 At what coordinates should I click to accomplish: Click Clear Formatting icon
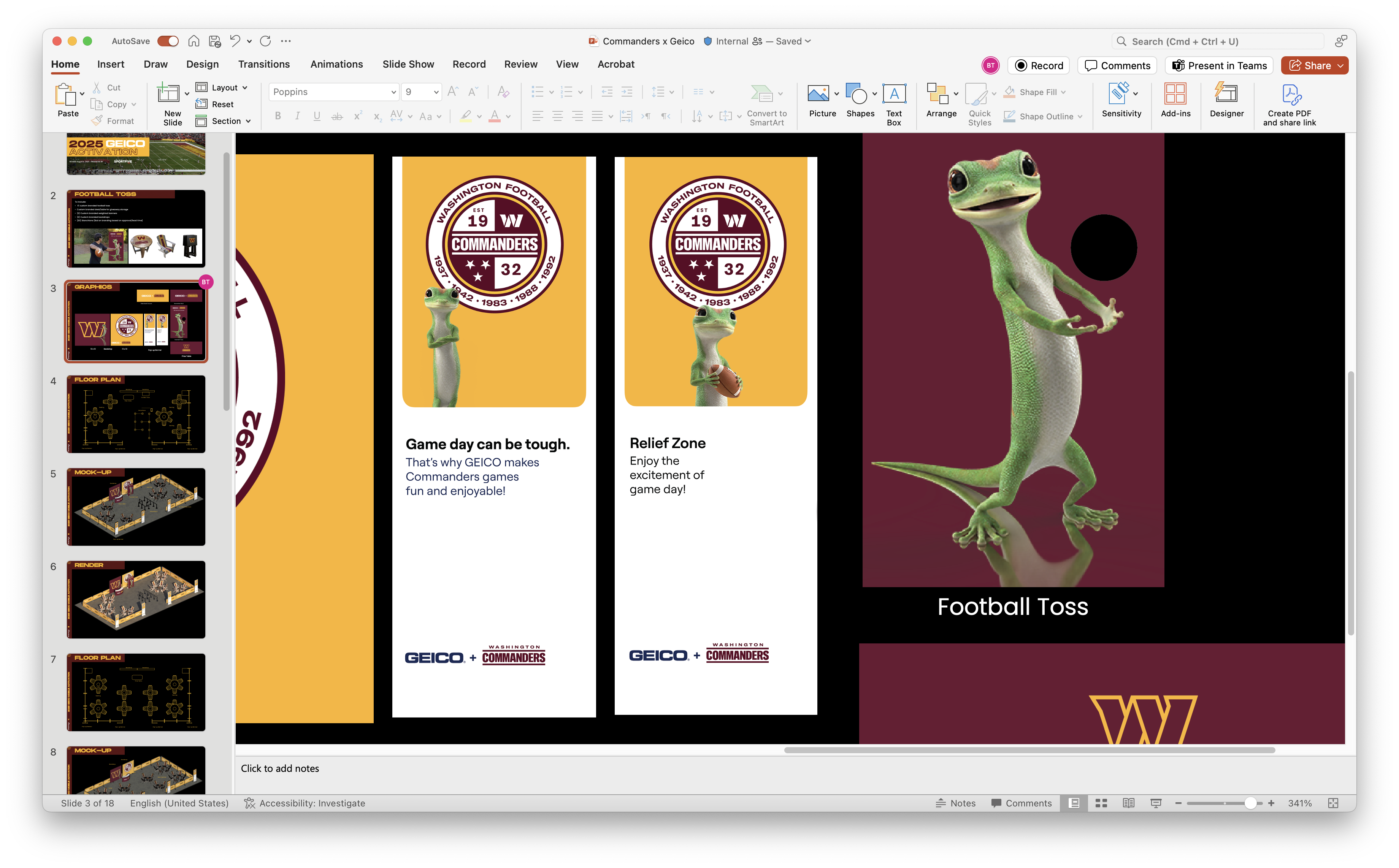coord(503,92)
